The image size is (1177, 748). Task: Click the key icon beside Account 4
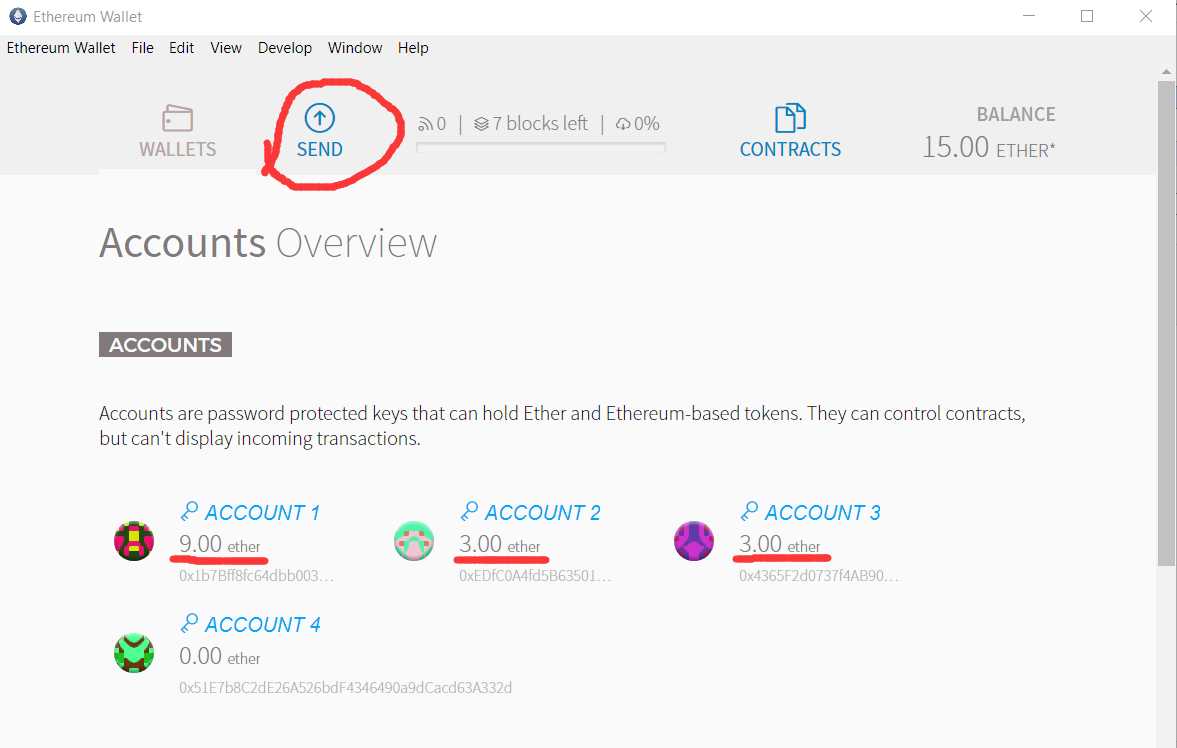189,623
